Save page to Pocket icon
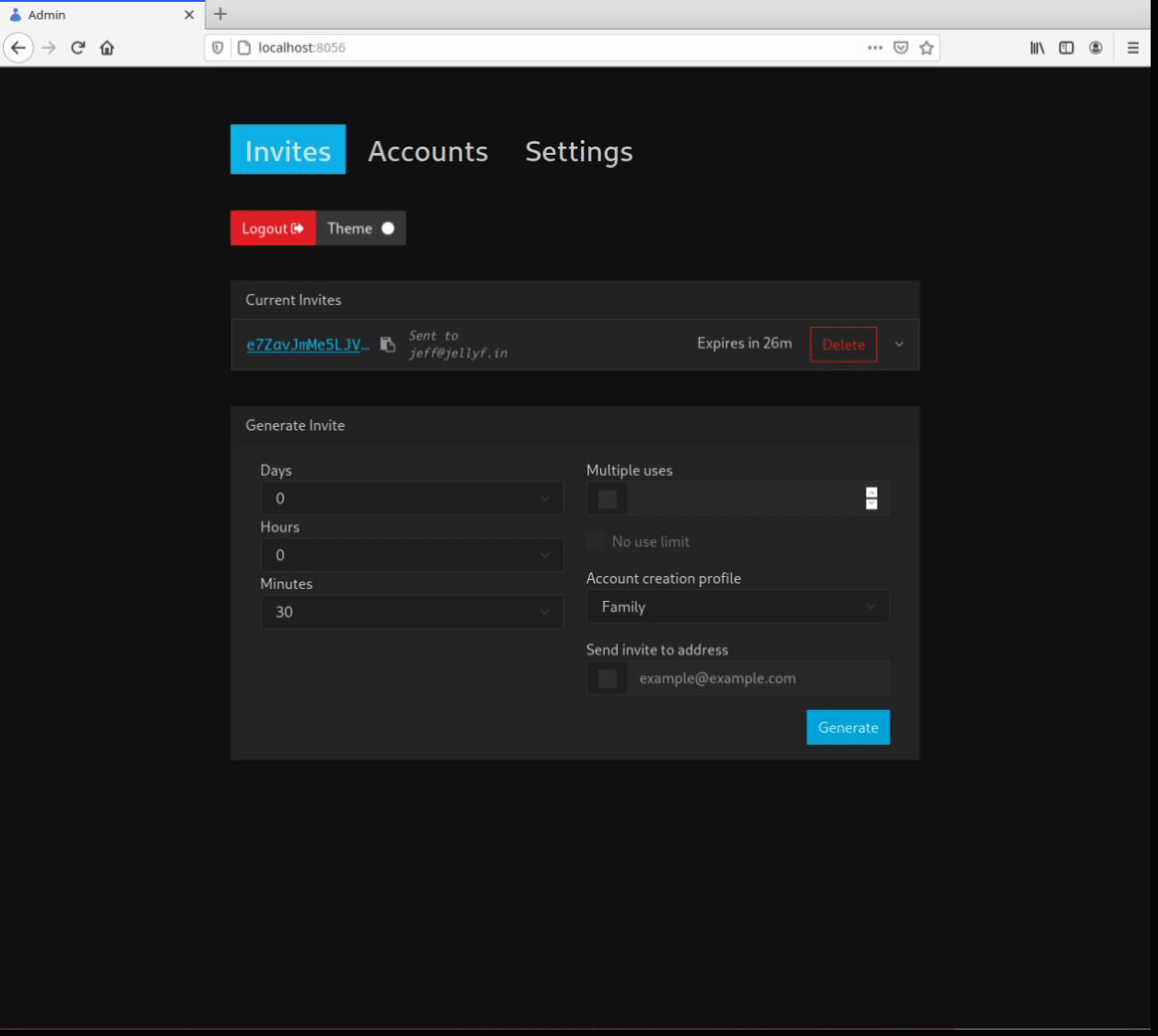This screenshot has height=1036, width=1158. click(x=901, y=48)
